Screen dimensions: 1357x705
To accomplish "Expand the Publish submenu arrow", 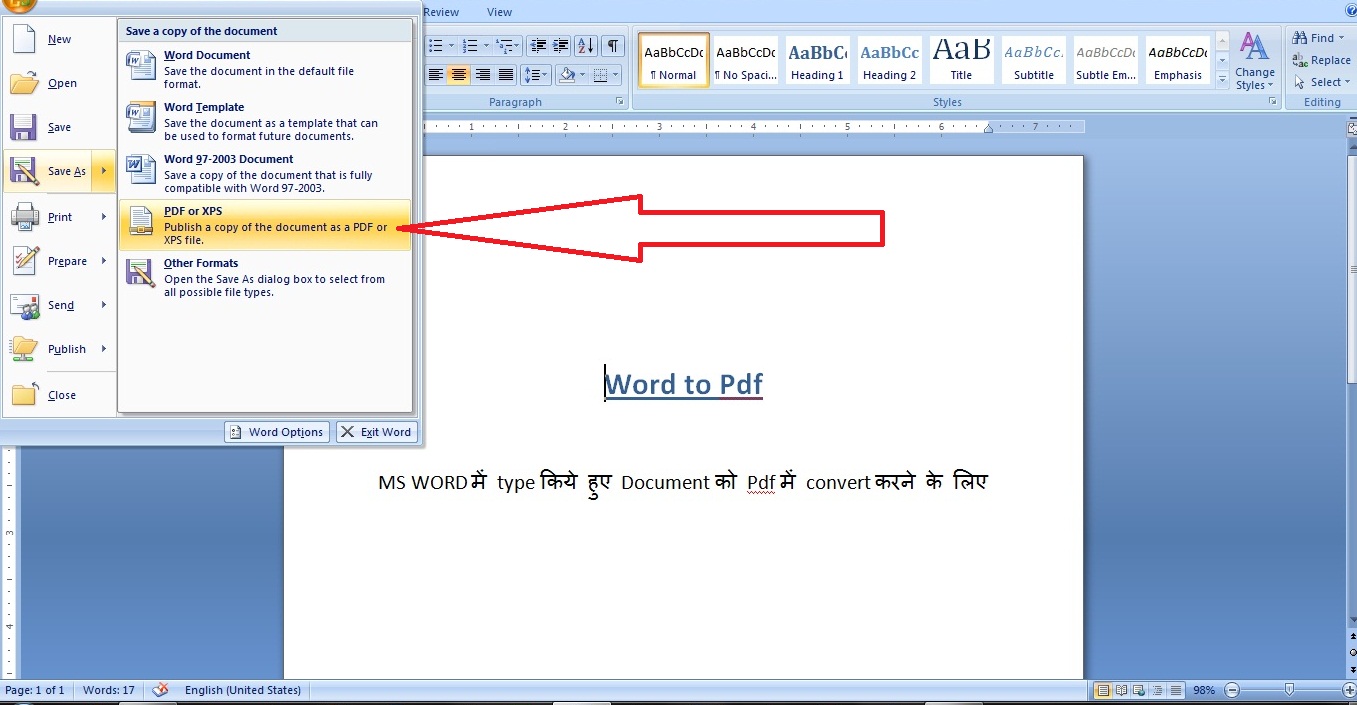I will (104, 349).
